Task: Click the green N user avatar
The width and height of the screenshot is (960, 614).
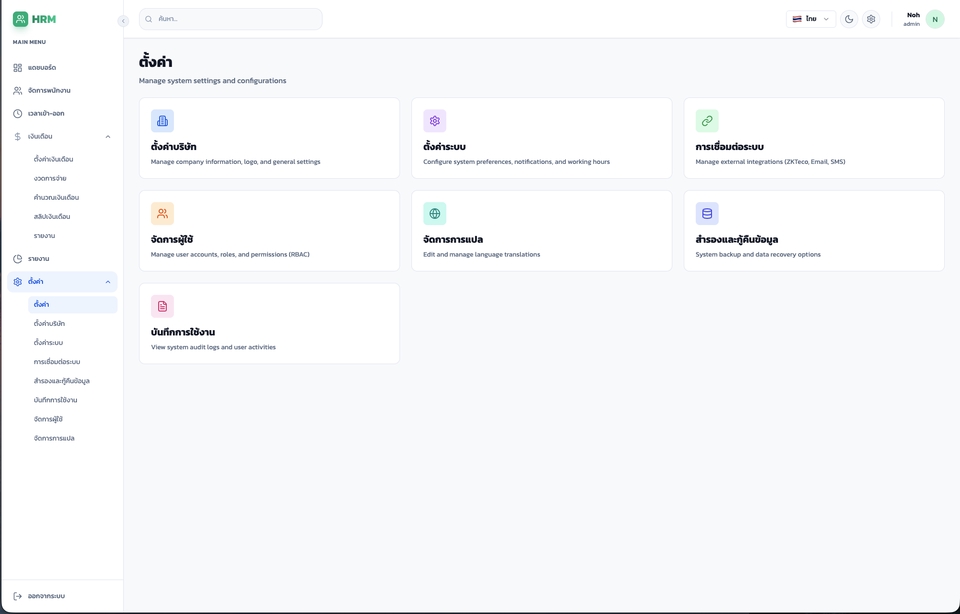Action: point(935,19)
